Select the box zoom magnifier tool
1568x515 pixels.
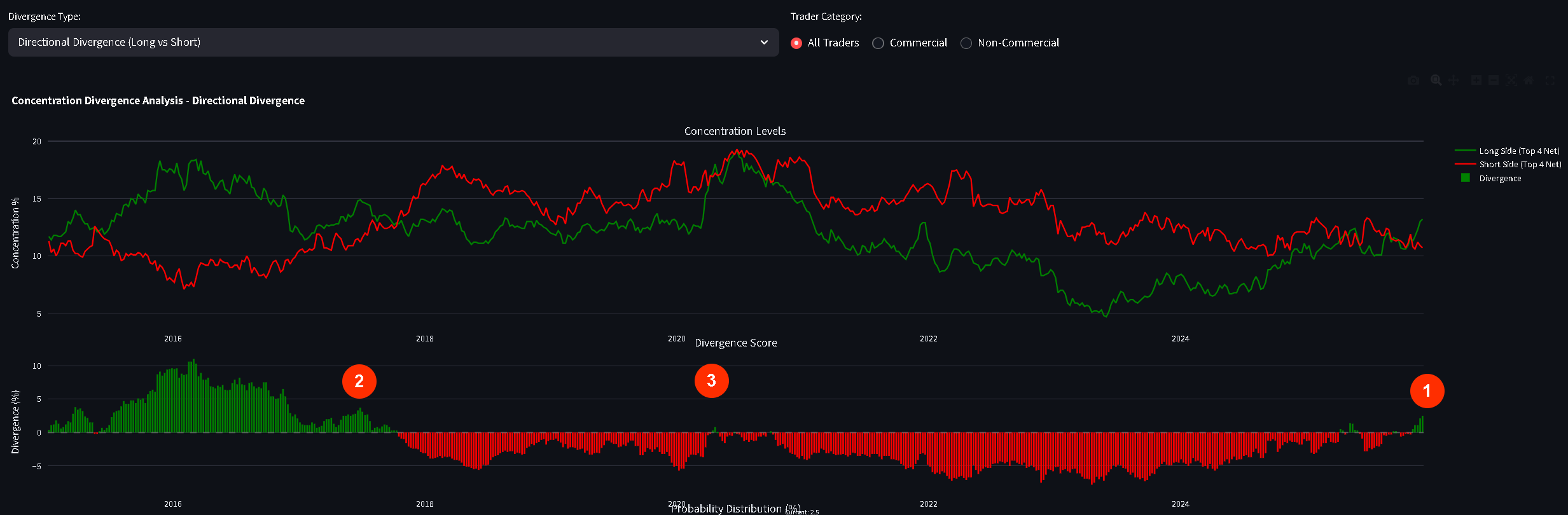[x=1436, y=80]
